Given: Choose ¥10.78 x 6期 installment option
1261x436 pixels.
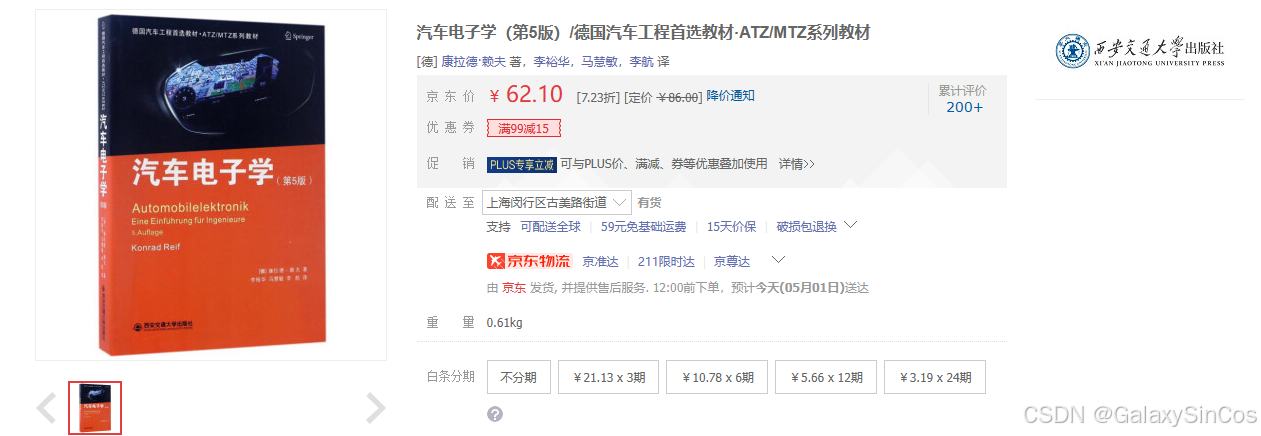Looking at the screenshot, I should [718, 377].
